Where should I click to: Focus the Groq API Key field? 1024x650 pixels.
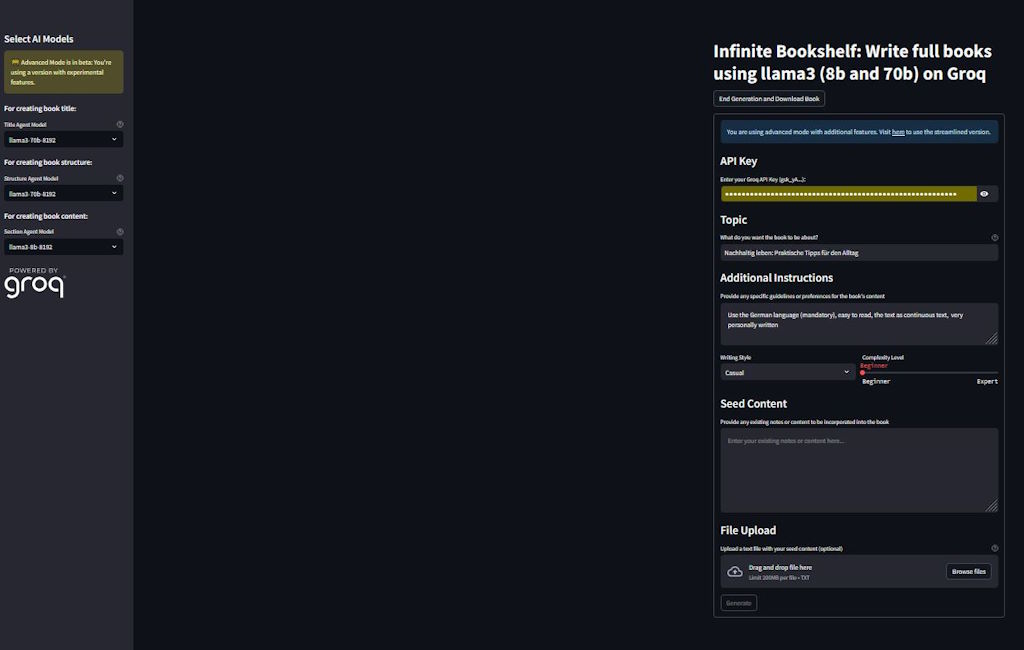point(848,194)
